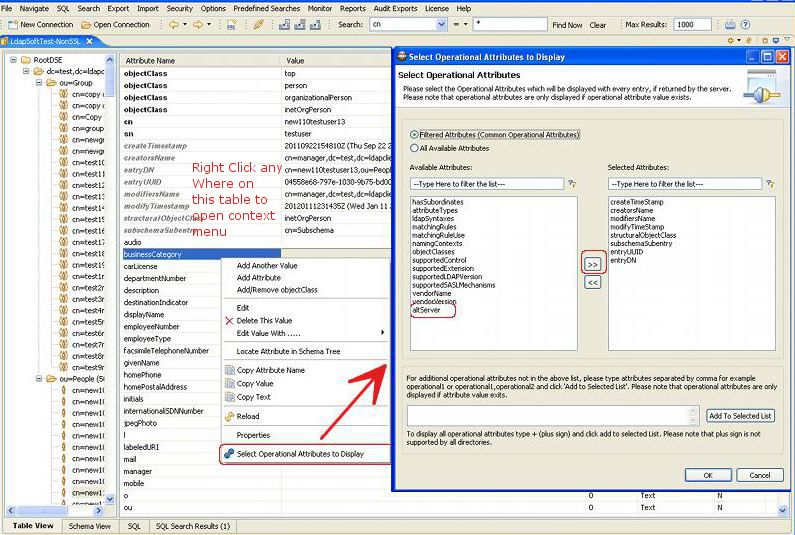Viewport: 795px width, 535px height.
Task: Click the Reload icon in context menu
Action: pos(229,416)
